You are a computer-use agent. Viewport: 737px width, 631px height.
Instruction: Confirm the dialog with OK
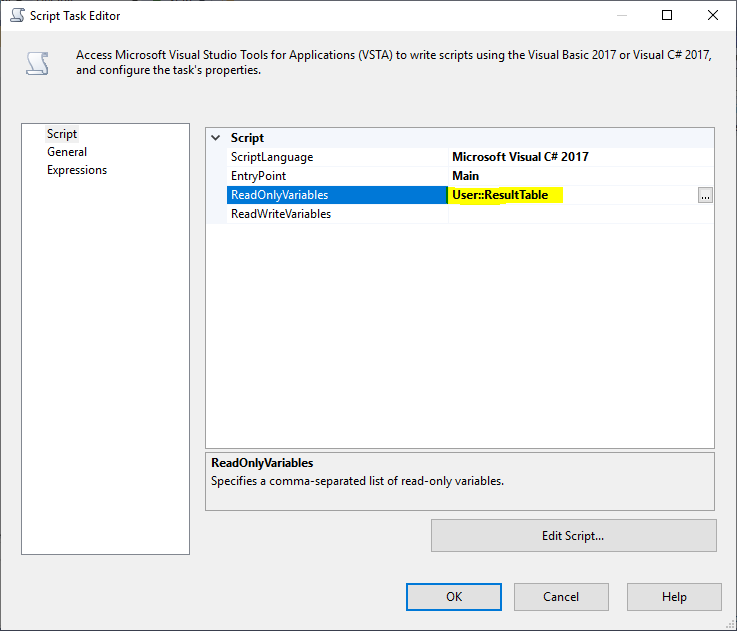point(454,597)
